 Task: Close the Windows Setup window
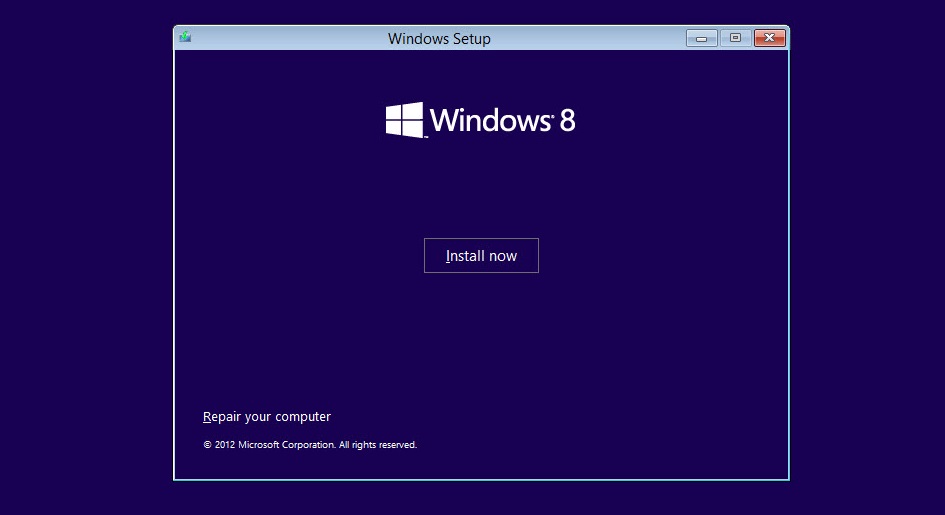click(770, 38)
